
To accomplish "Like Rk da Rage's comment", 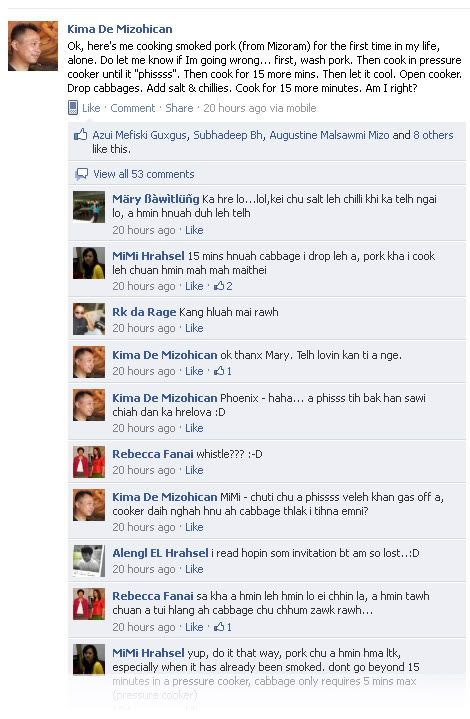I will (x=194, y=328).
